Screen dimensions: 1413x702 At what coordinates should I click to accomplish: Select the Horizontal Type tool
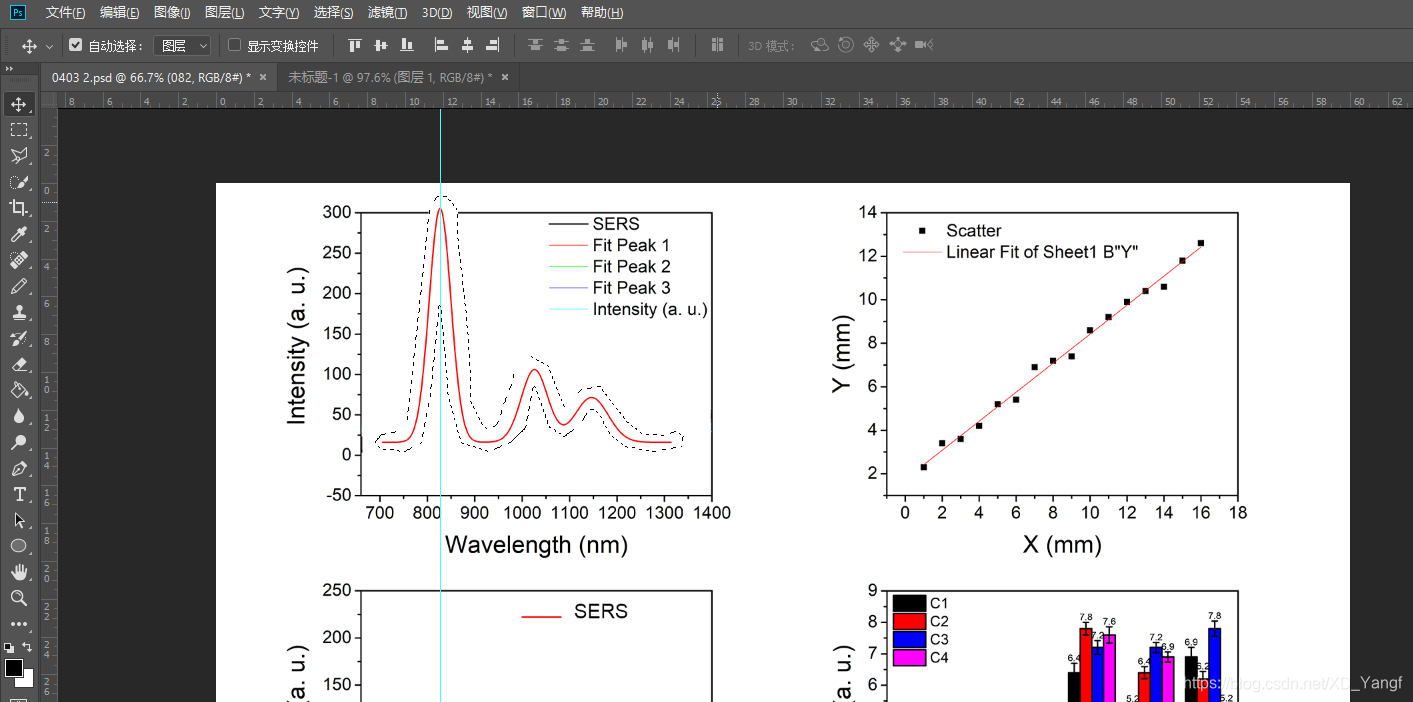18,494
